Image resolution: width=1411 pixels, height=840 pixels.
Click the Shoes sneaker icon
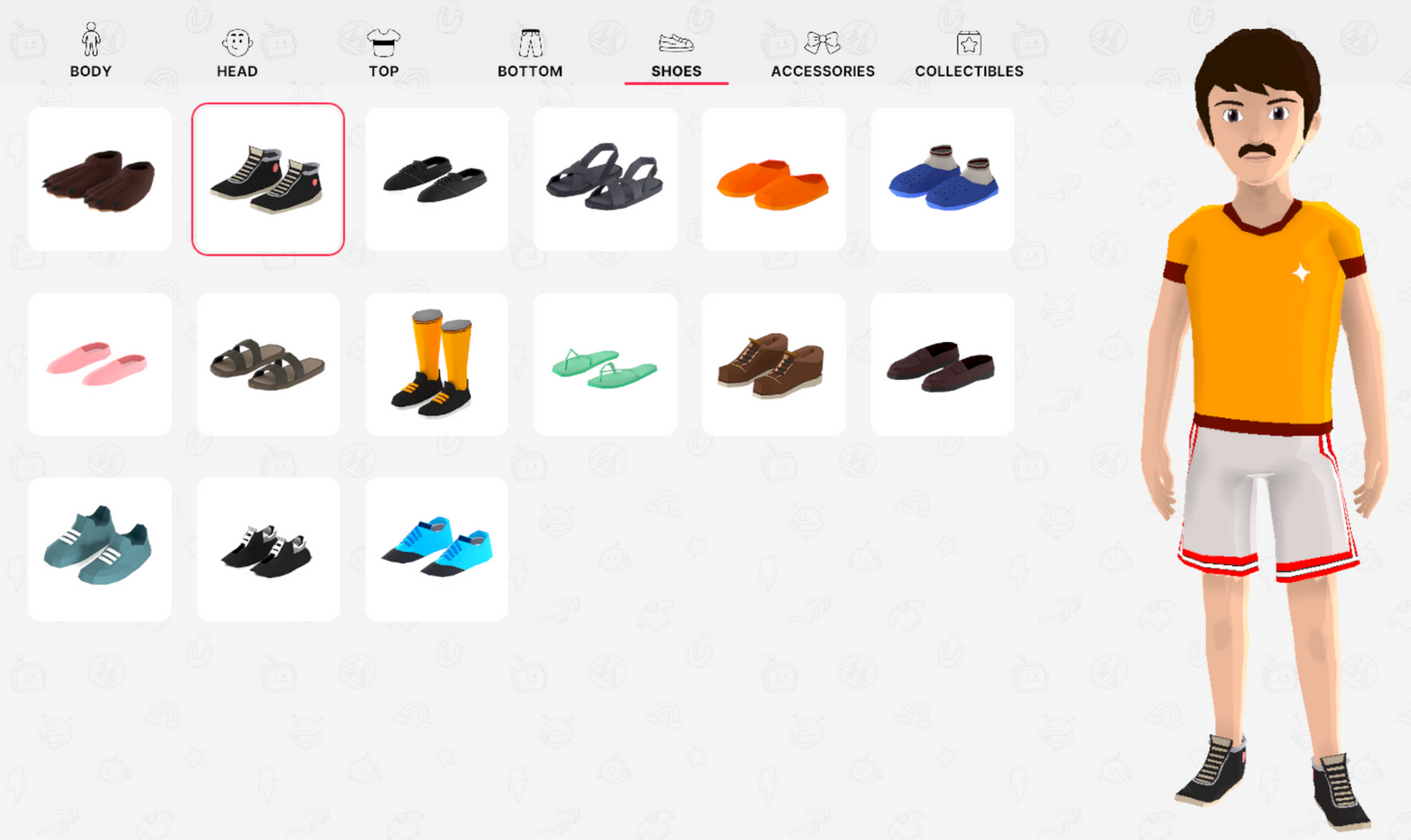pyautogui.click(x=676, y=42)
